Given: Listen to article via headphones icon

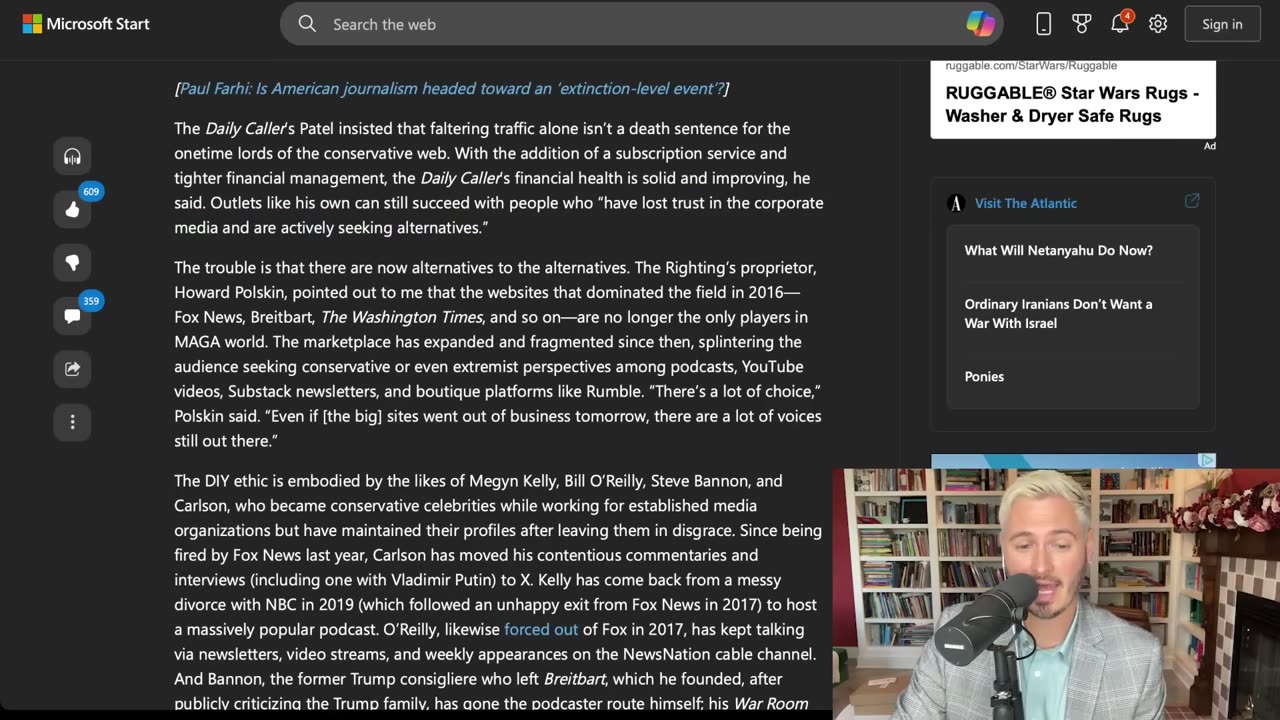Looking at the screenshot, I should pyautogui.click(x=72, y=156).
